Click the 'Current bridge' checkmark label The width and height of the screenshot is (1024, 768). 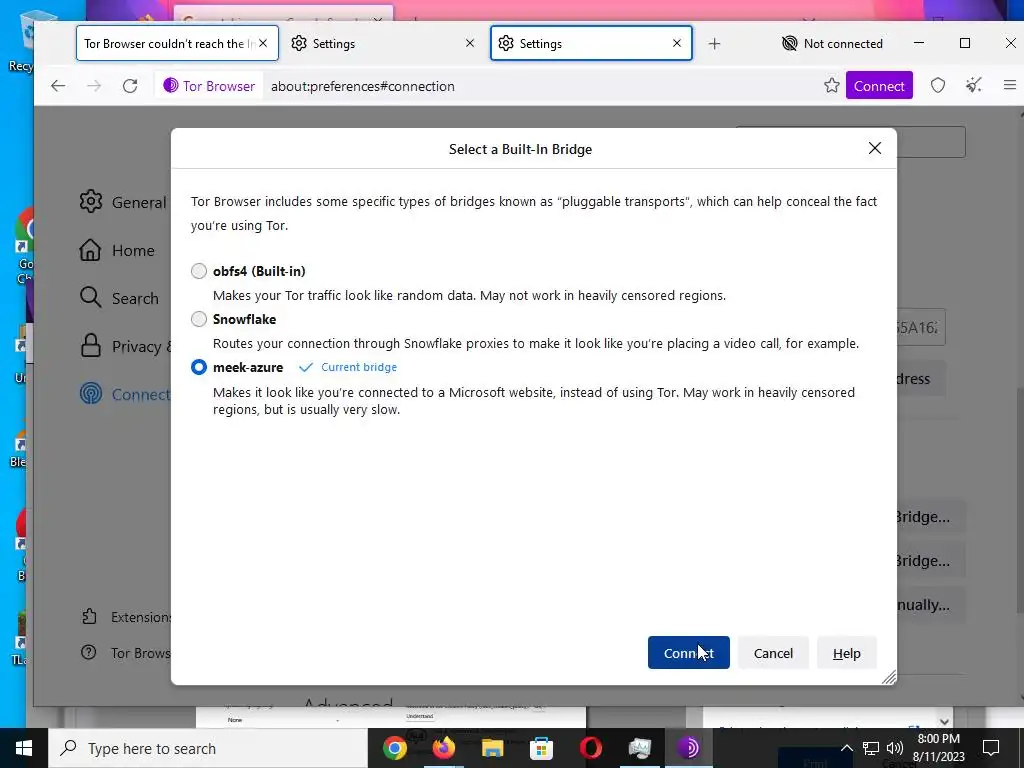(348, 367)
